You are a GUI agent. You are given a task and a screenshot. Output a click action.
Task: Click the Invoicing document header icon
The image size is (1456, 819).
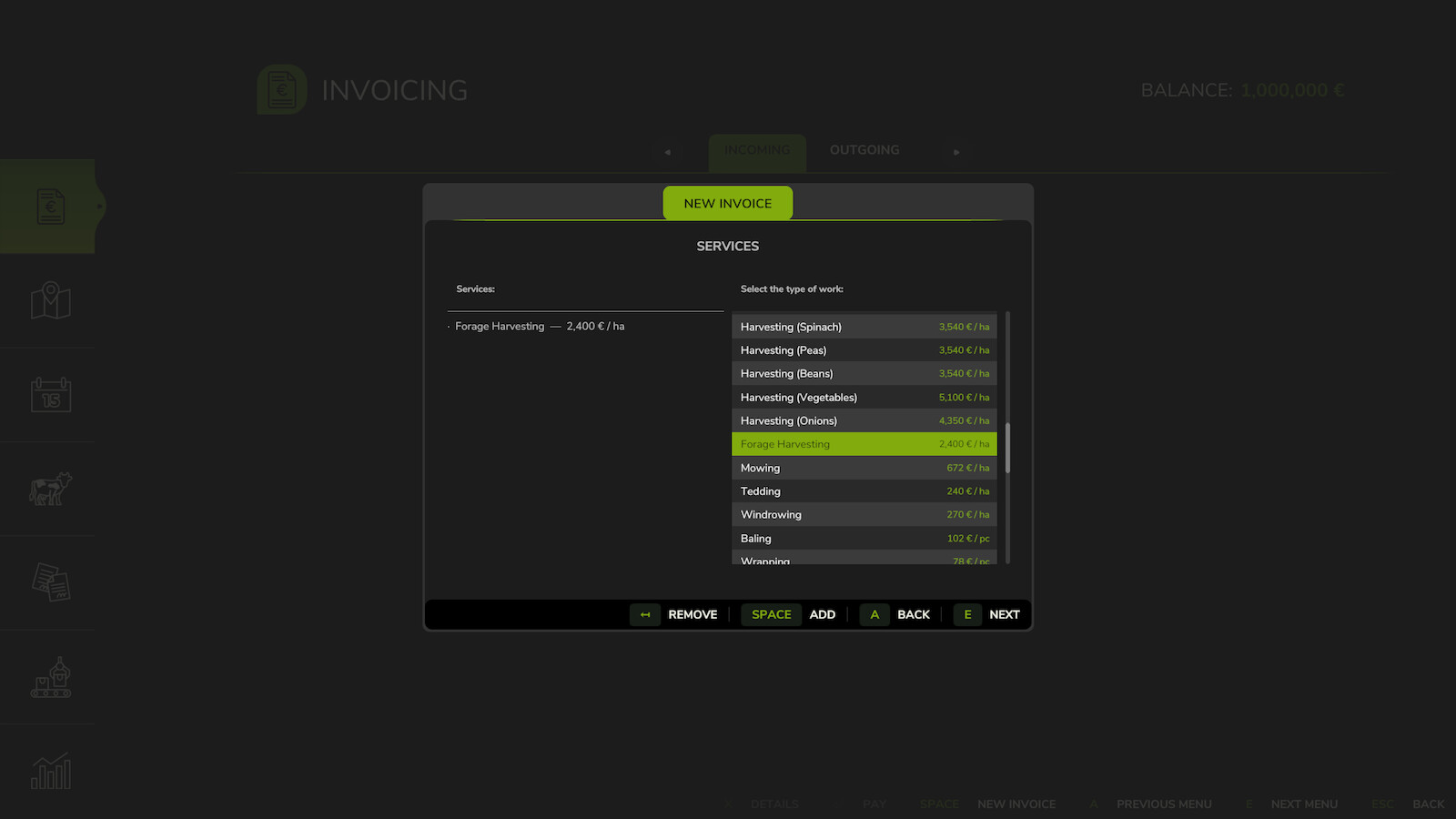point(280,89)
